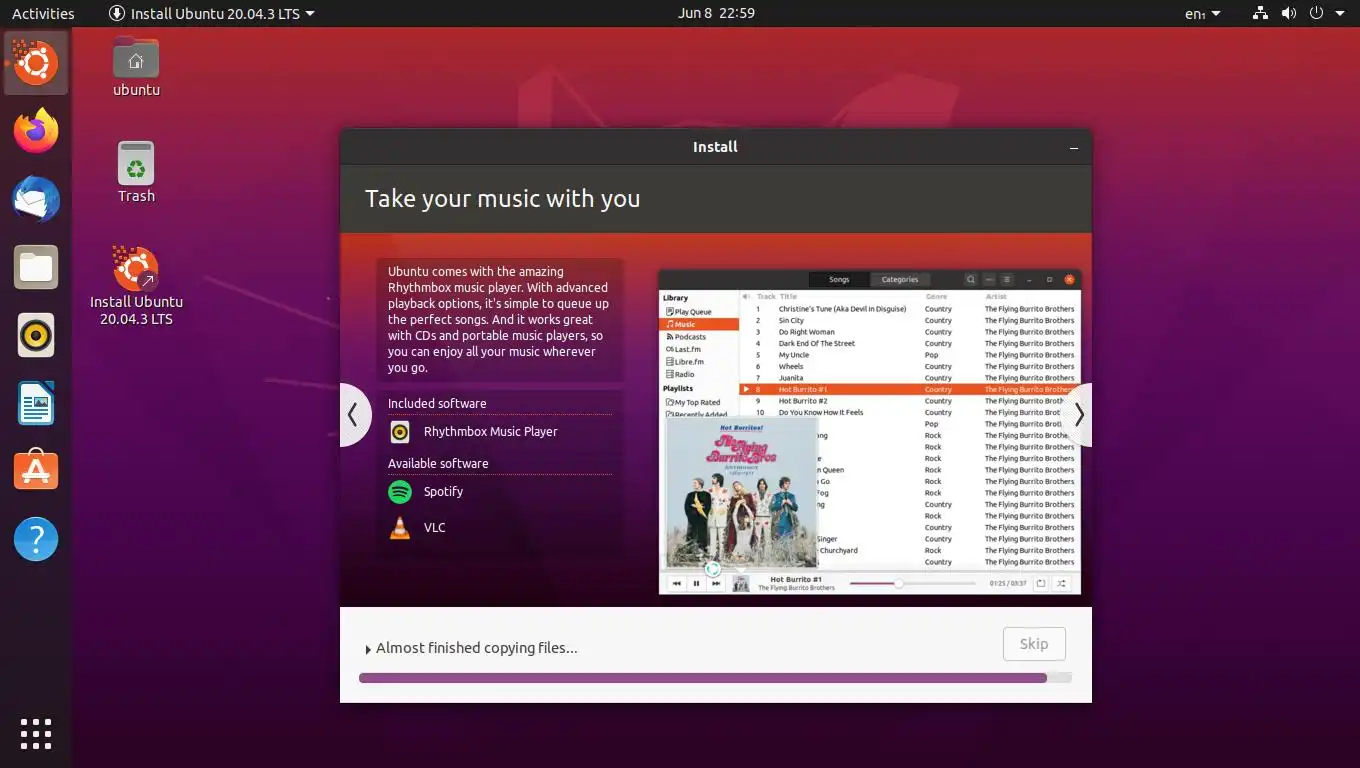Open the Files manager dock icon

pyautogui.click(x=36, y=267)
